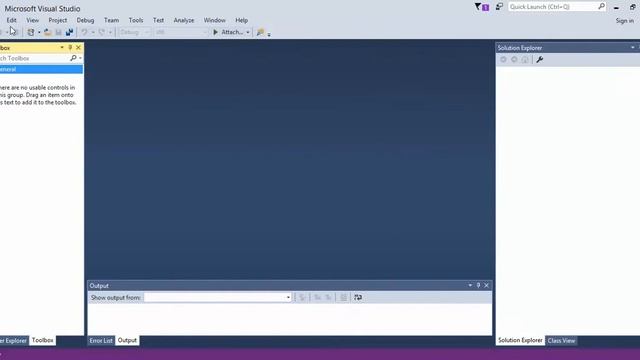This screenshot has height=360, width=640.
Task: Open the Debug menu
Action: point(85,20)
